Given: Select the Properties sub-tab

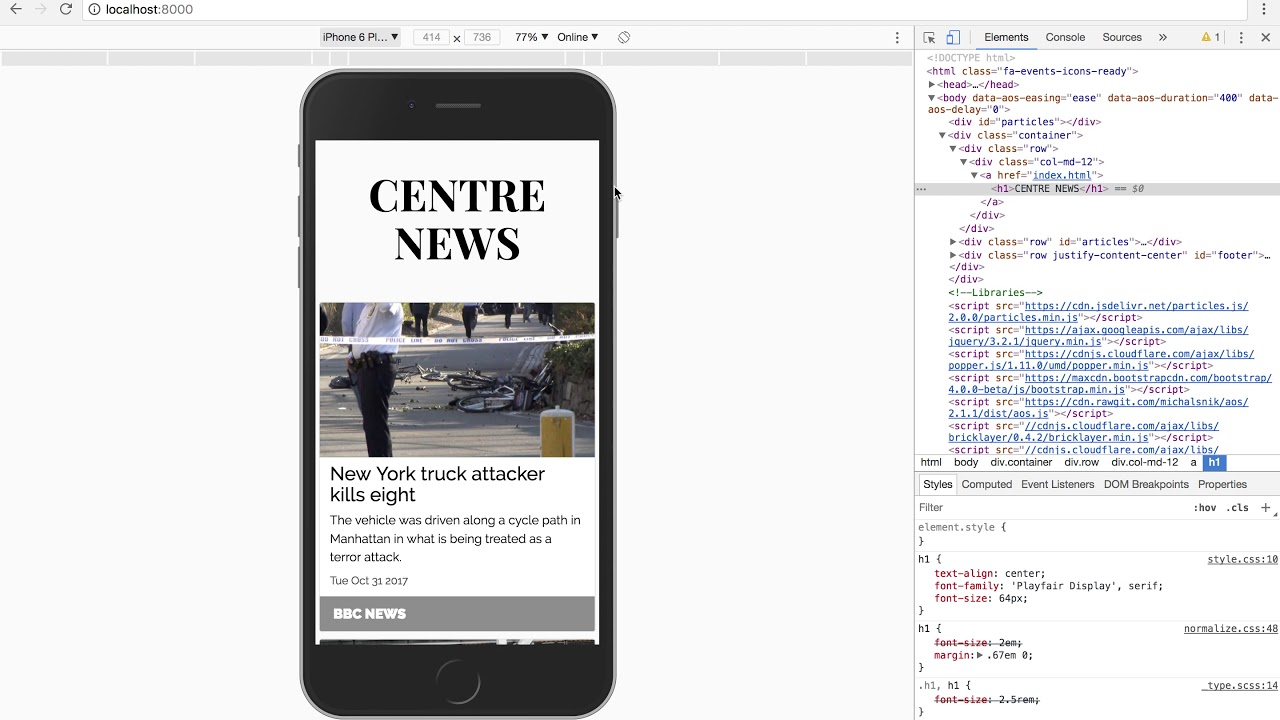Looking at the screenshot, I should click(x=1222, y=484).
